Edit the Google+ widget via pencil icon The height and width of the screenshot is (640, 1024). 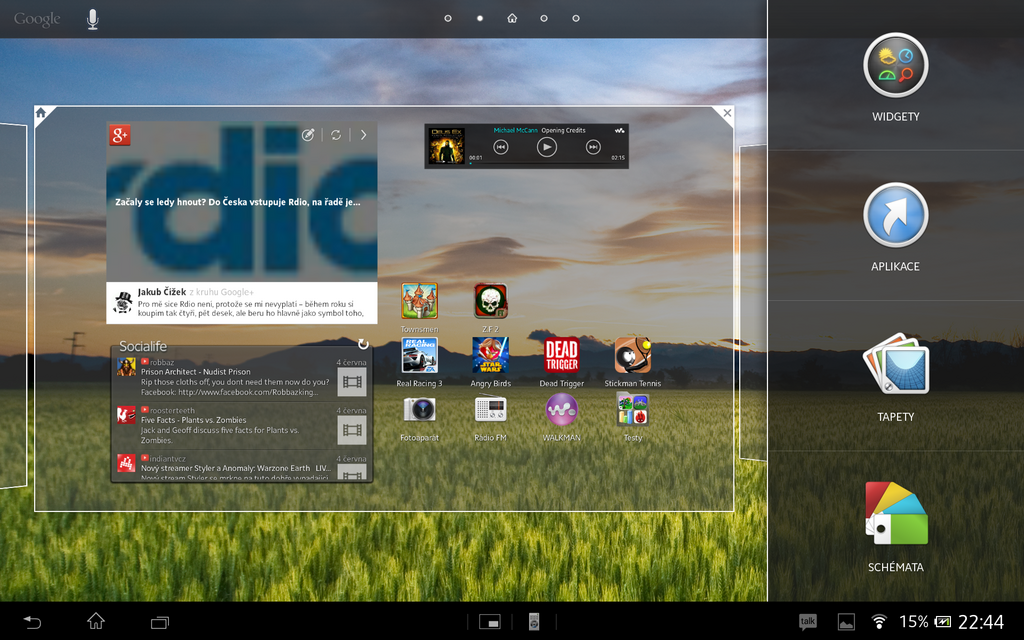tap(308, 133)
